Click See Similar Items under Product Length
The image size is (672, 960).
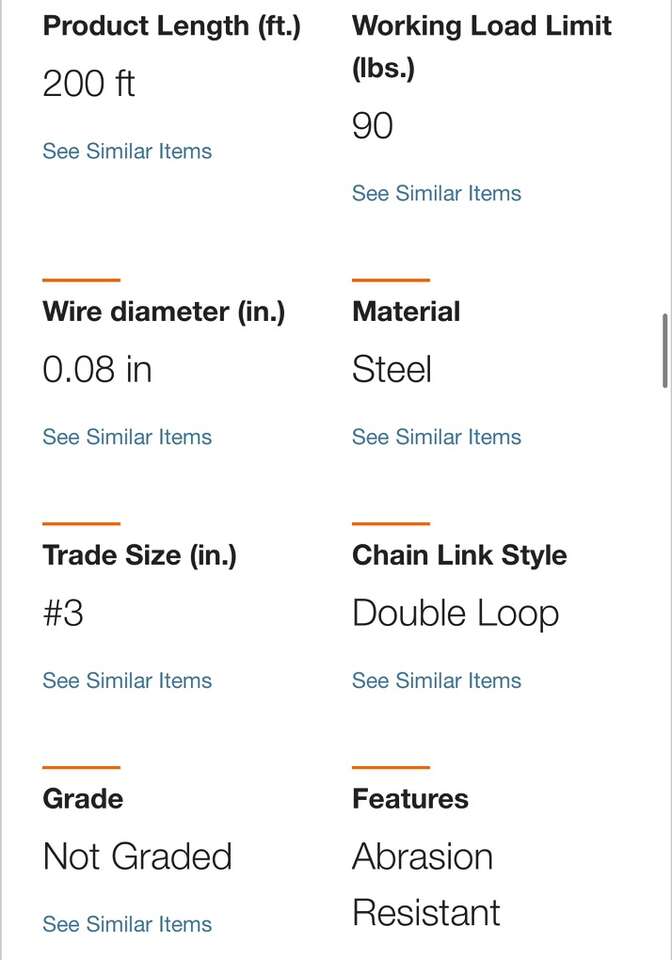click(x=127, y=151)
